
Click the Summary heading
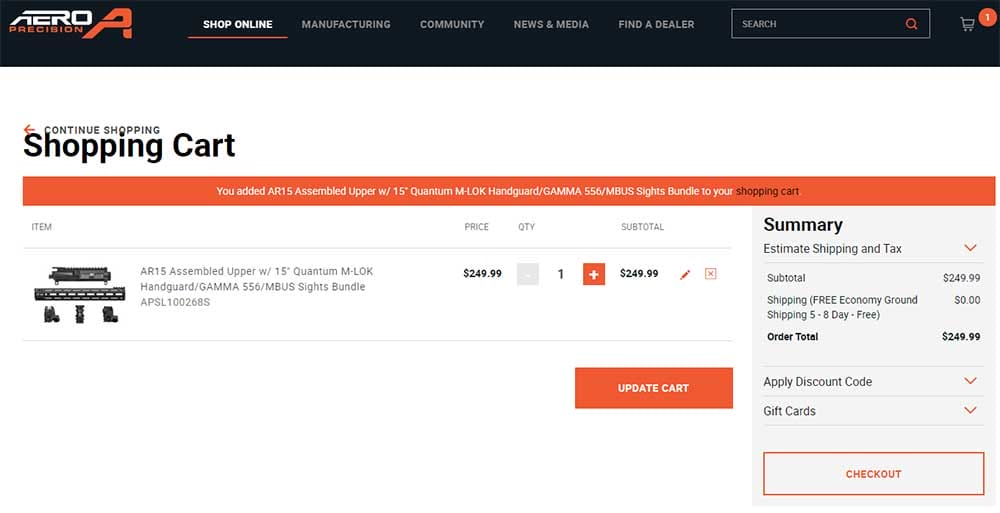click(803, 225)
